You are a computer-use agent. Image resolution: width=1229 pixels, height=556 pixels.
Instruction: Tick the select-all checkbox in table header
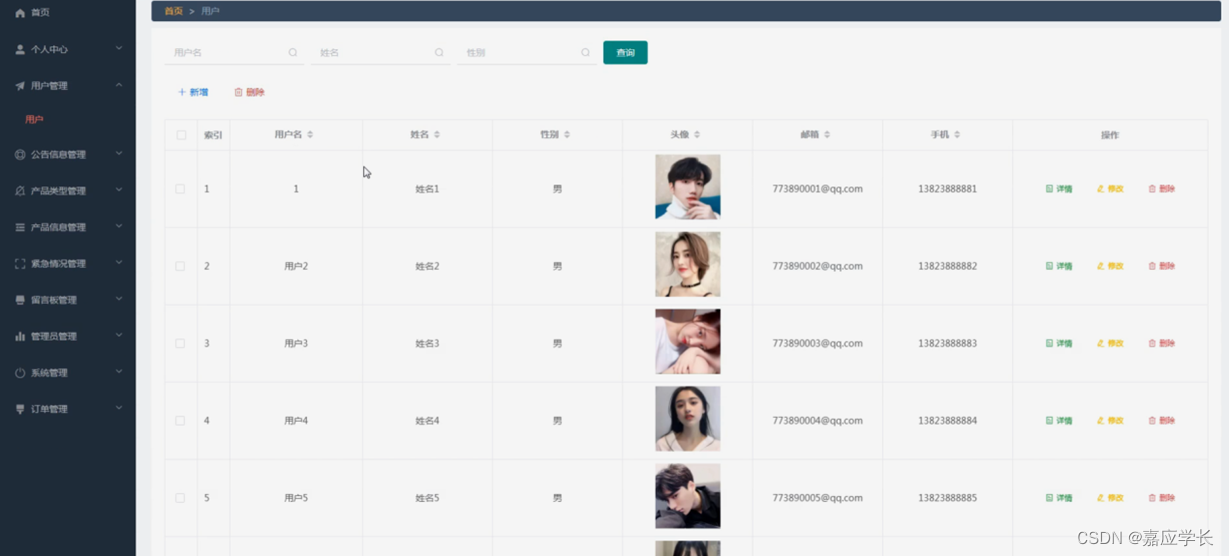pos(181,135)
